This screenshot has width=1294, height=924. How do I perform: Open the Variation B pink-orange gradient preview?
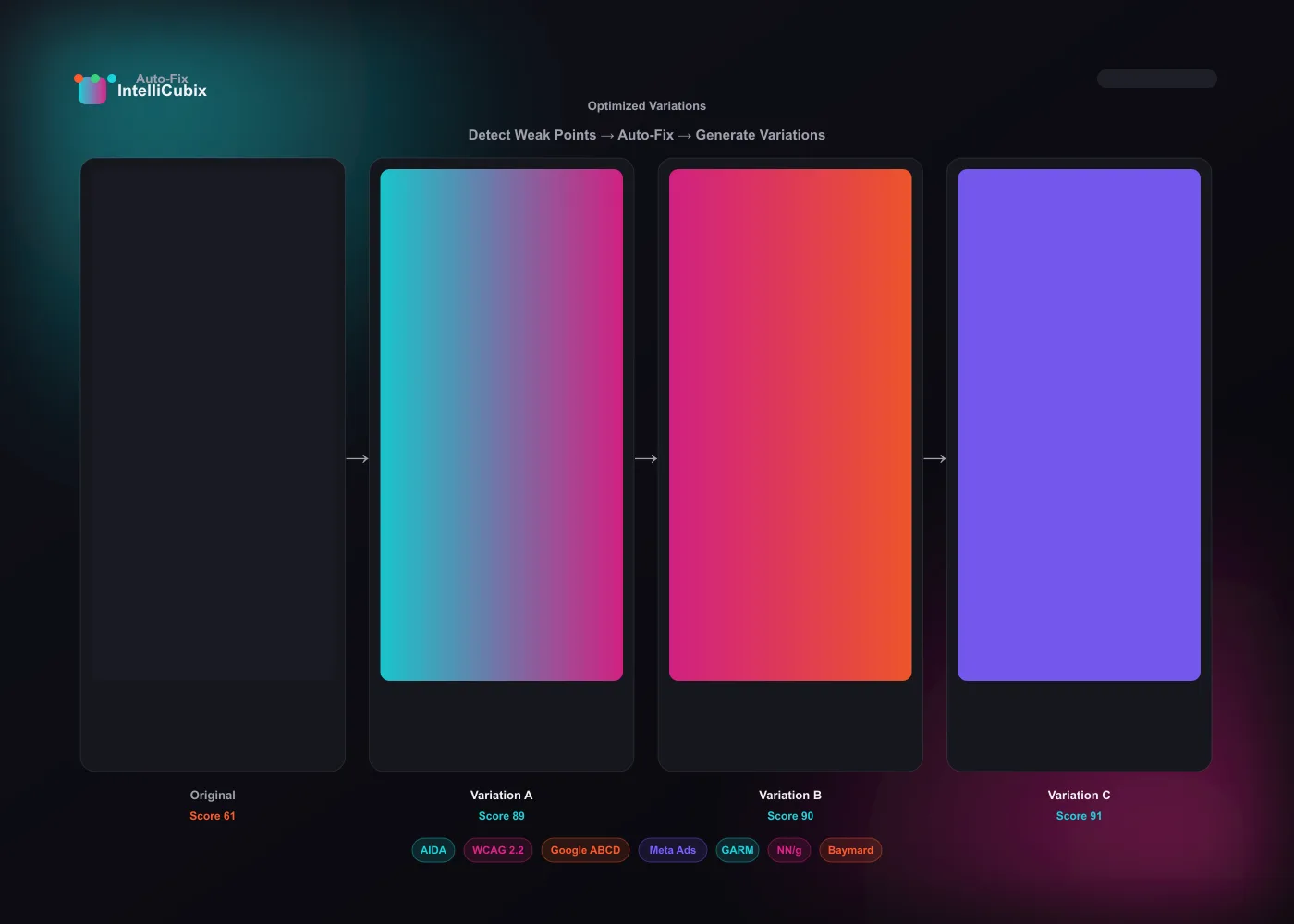[x=790, y=425]
